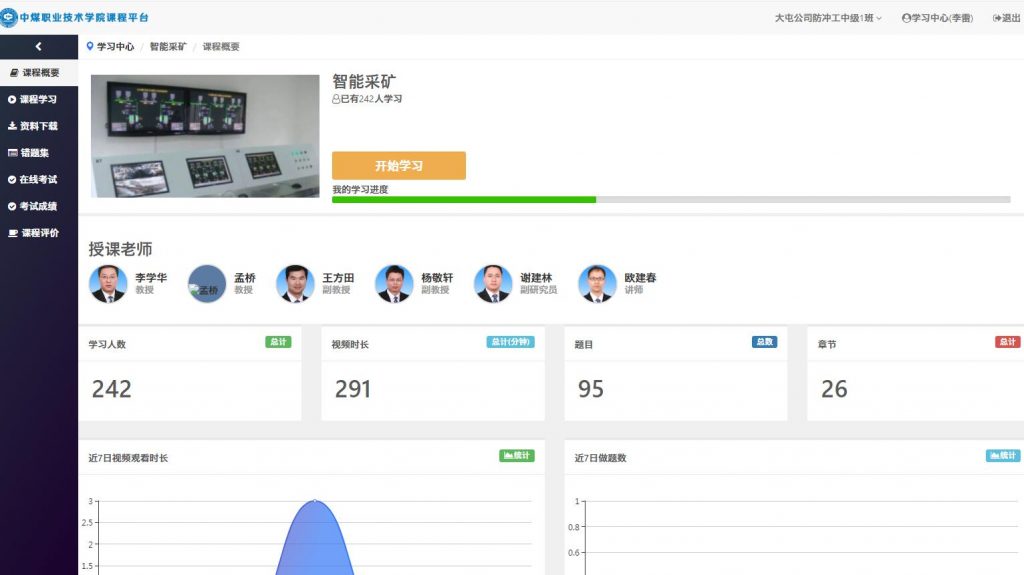Click the green 总计 badge on 学习人数 card
Screen dimensions: 1024x575
(278, 342)
